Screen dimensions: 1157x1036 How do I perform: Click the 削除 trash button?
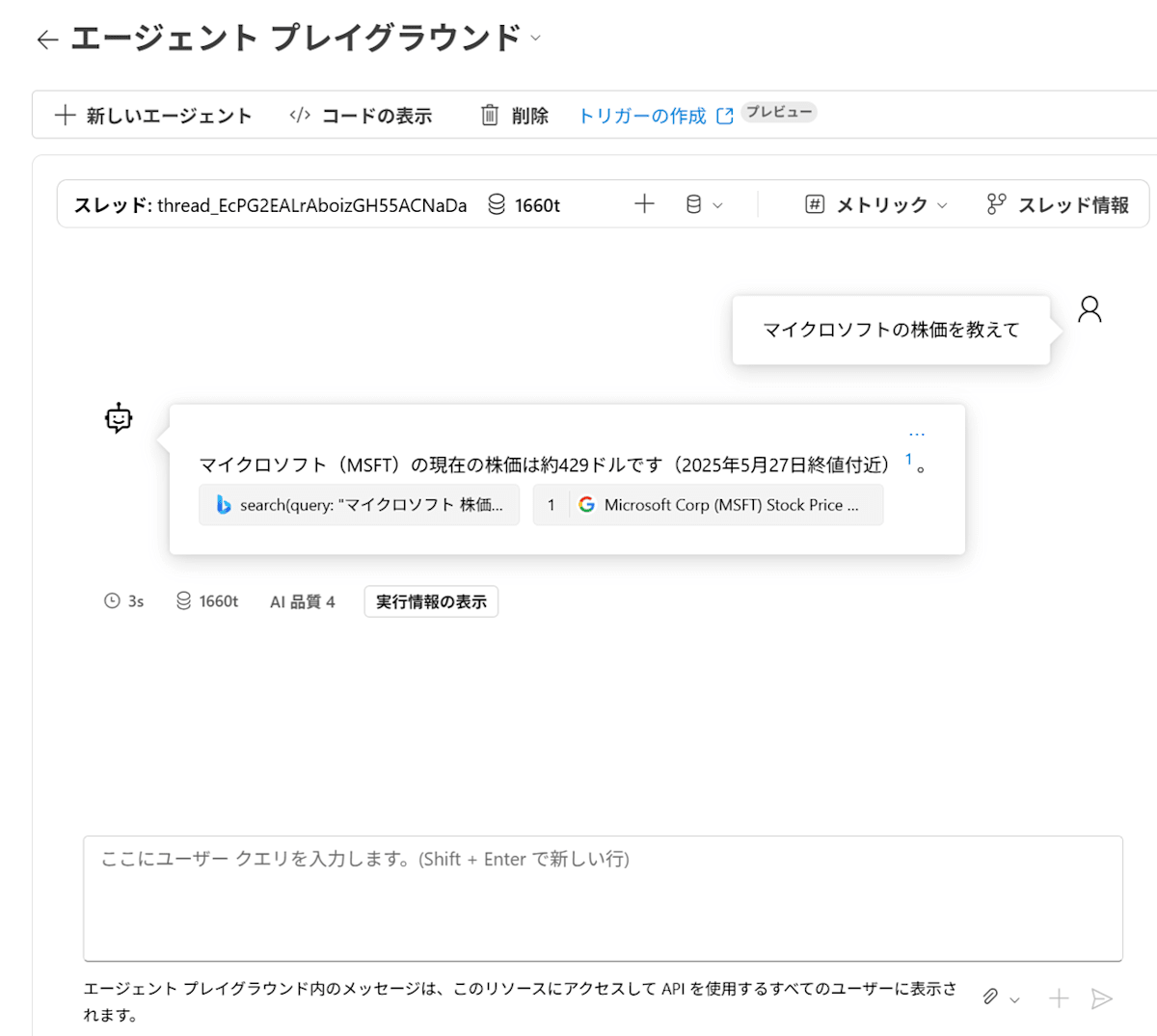pos(514,116)
